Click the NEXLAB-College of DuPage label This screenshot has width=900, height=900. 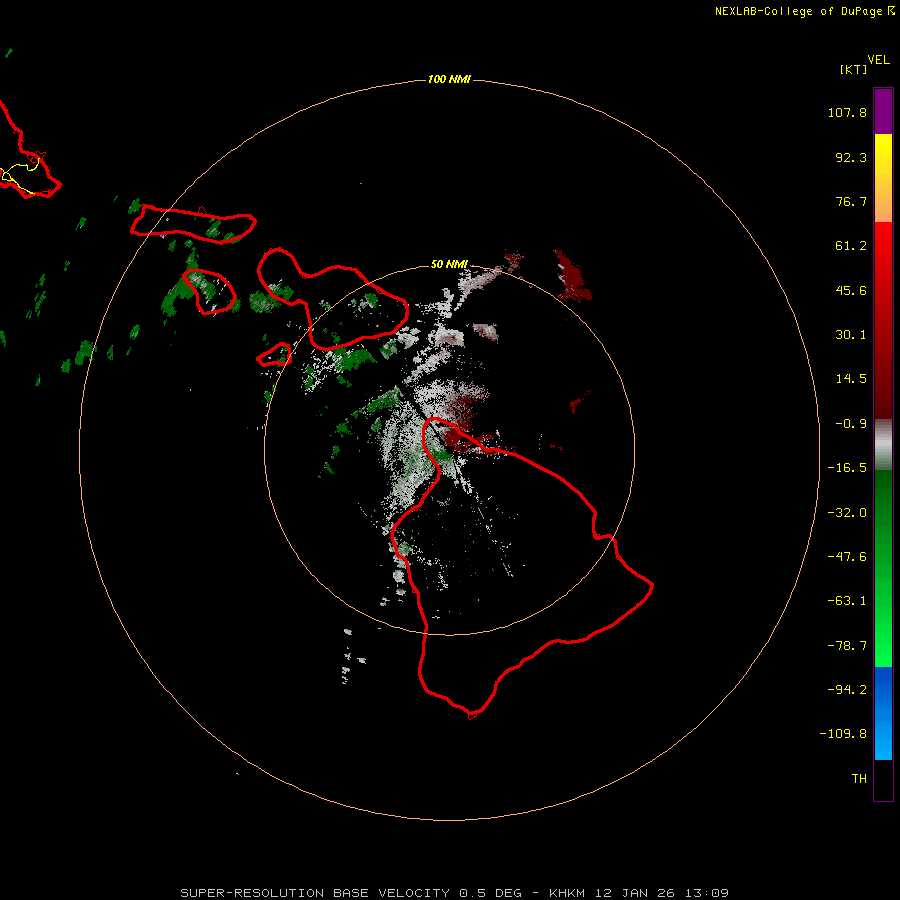coord(804,11)
